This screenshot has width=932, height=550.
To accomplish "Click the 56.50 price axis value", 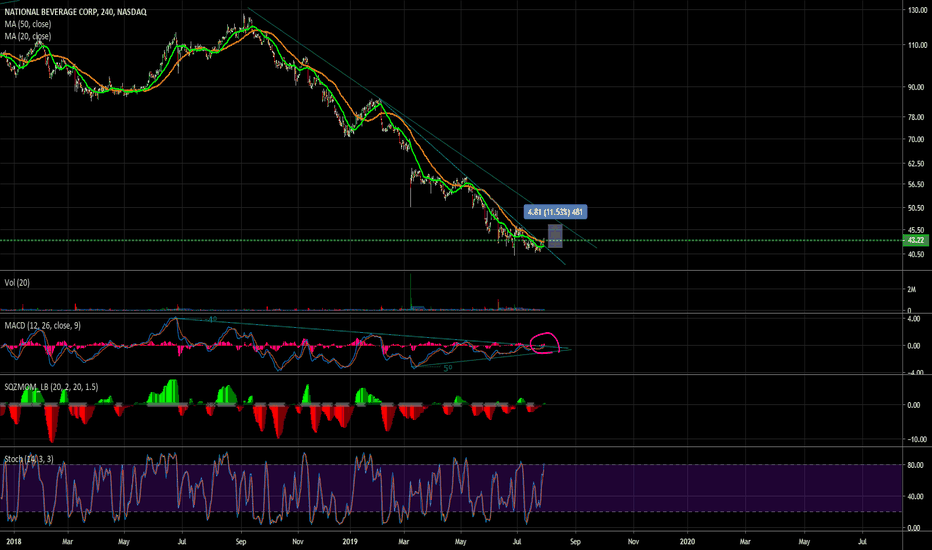I will tap(917, 184).
